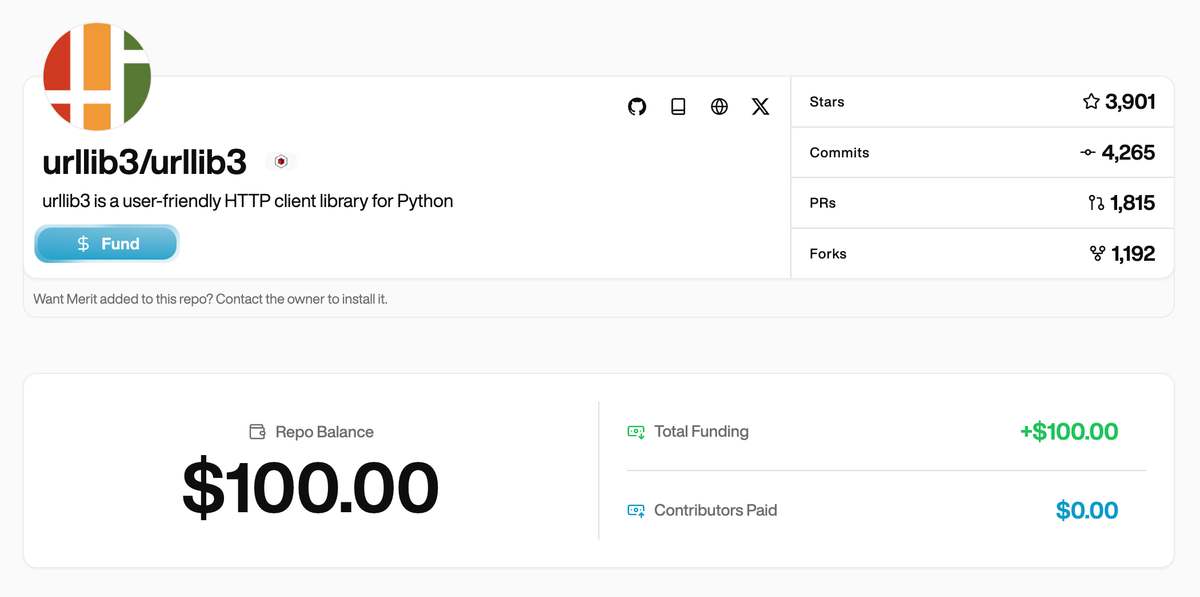Image resolution: width=1200 pixels, height=597 pixels.
Task: Click the star icon next to 3,901
Action: coord(1091,101)
